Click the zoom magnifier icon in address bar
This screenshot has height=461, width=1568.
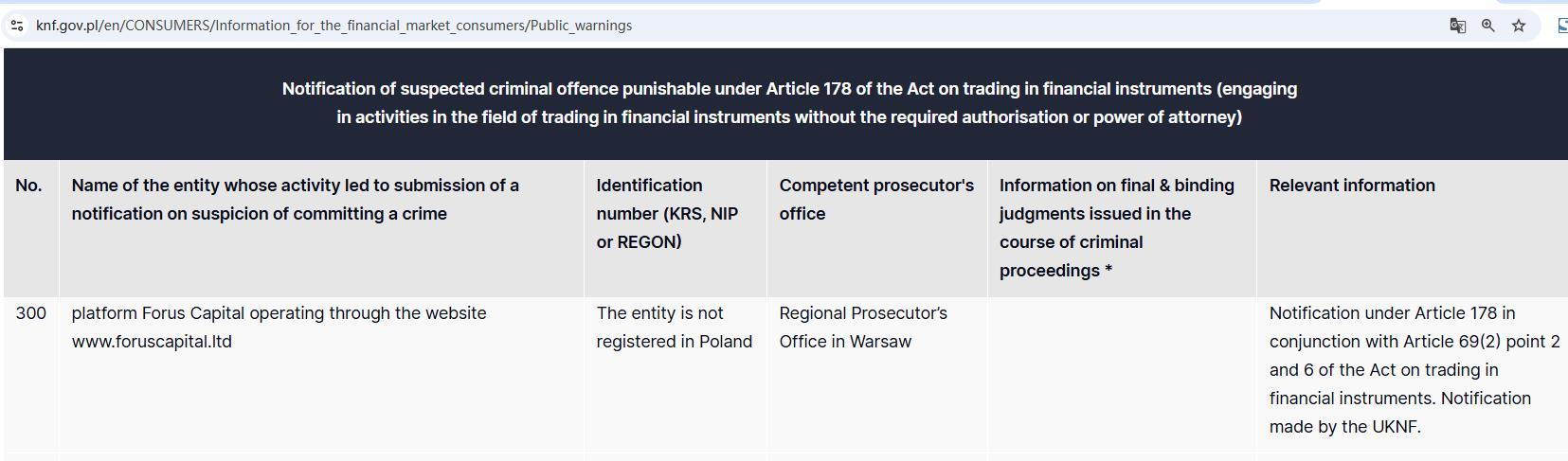(x=1488, y=26)
